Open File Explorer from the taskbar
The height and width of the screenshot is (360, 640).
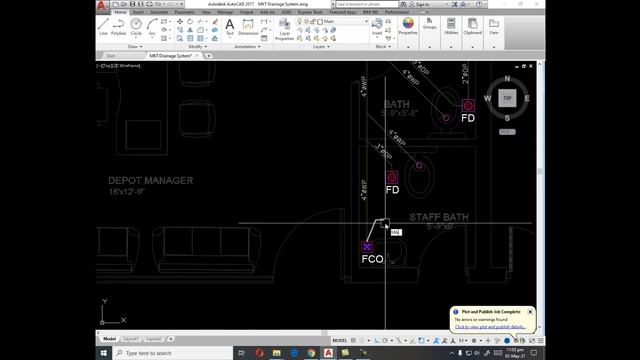pyautogui.click(x=277, y=353)
